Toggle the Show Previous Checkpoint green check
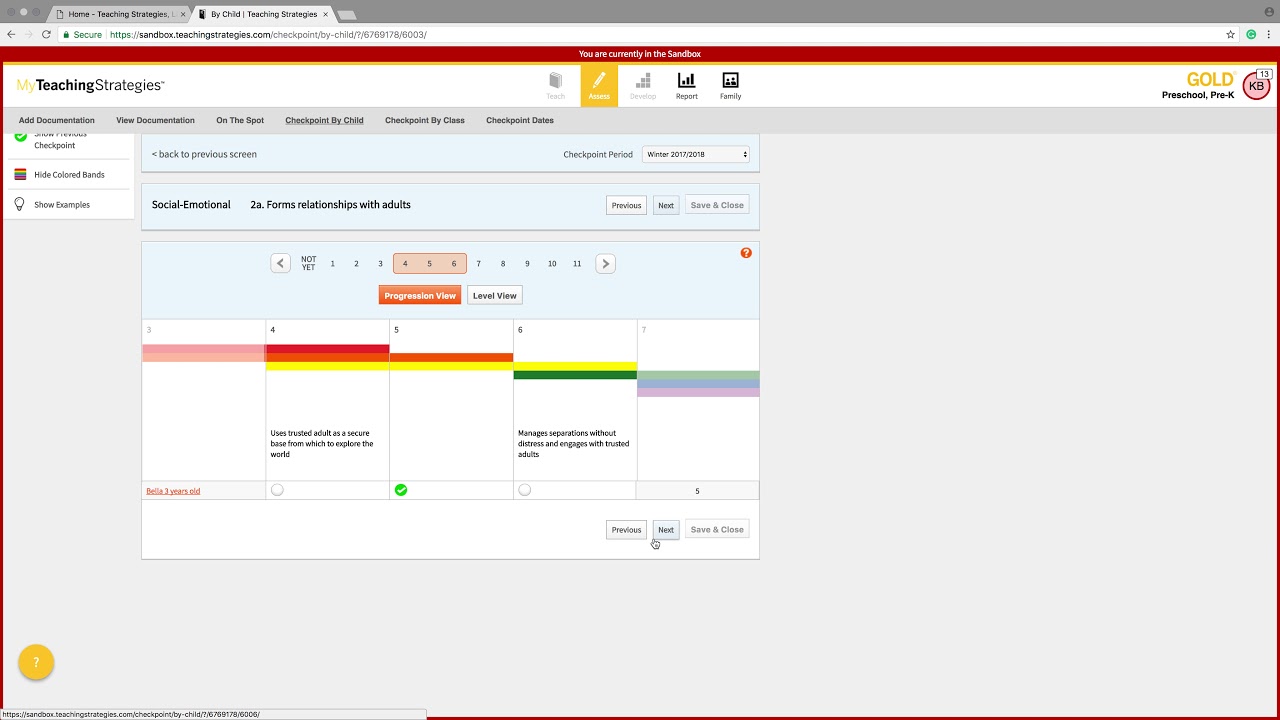The image size is (1280, 720). (20, 137)
